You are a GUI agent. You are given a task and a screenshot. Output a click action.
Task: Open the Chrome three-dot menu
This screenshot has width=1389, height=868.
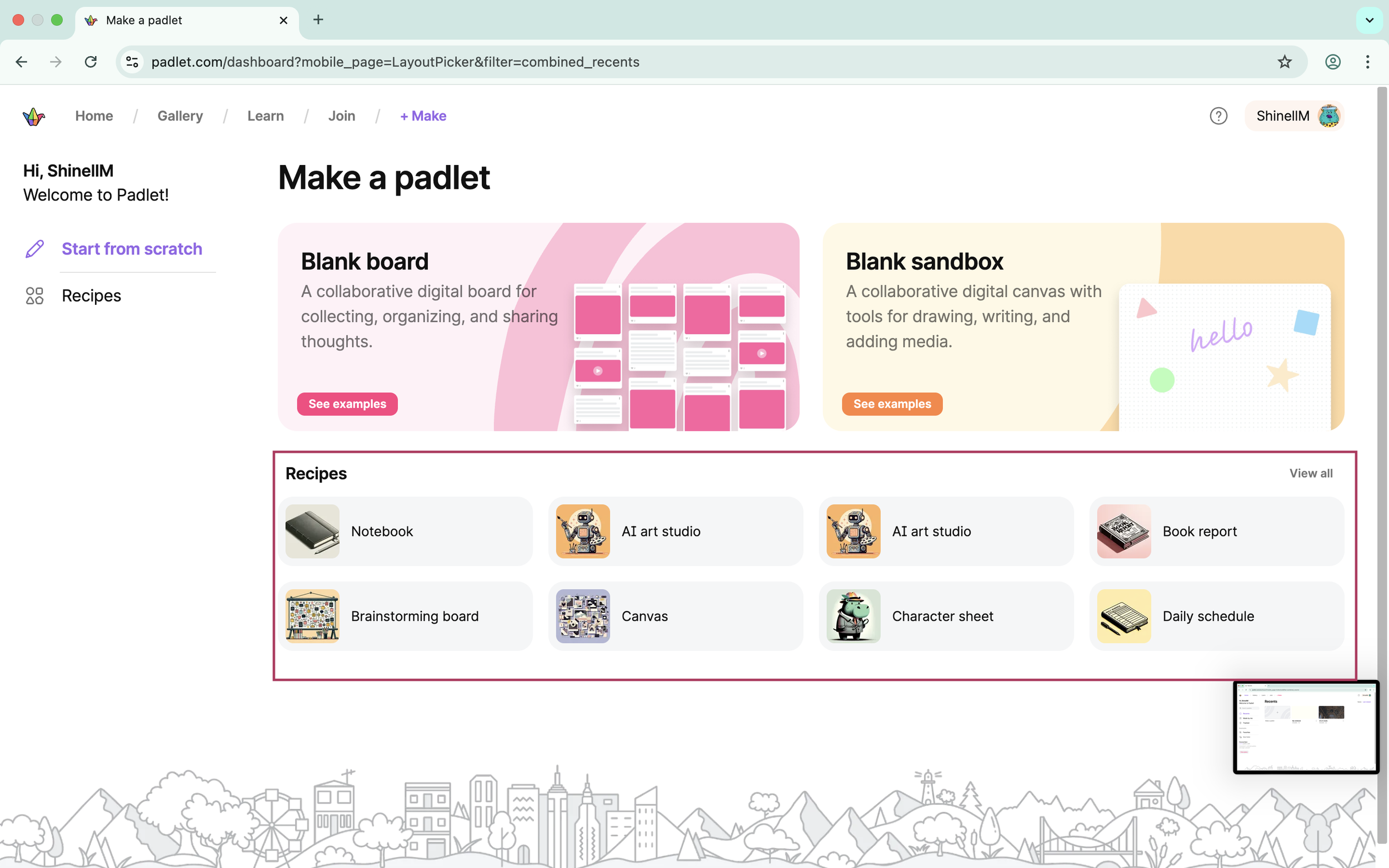click(x=1367, y=62)
